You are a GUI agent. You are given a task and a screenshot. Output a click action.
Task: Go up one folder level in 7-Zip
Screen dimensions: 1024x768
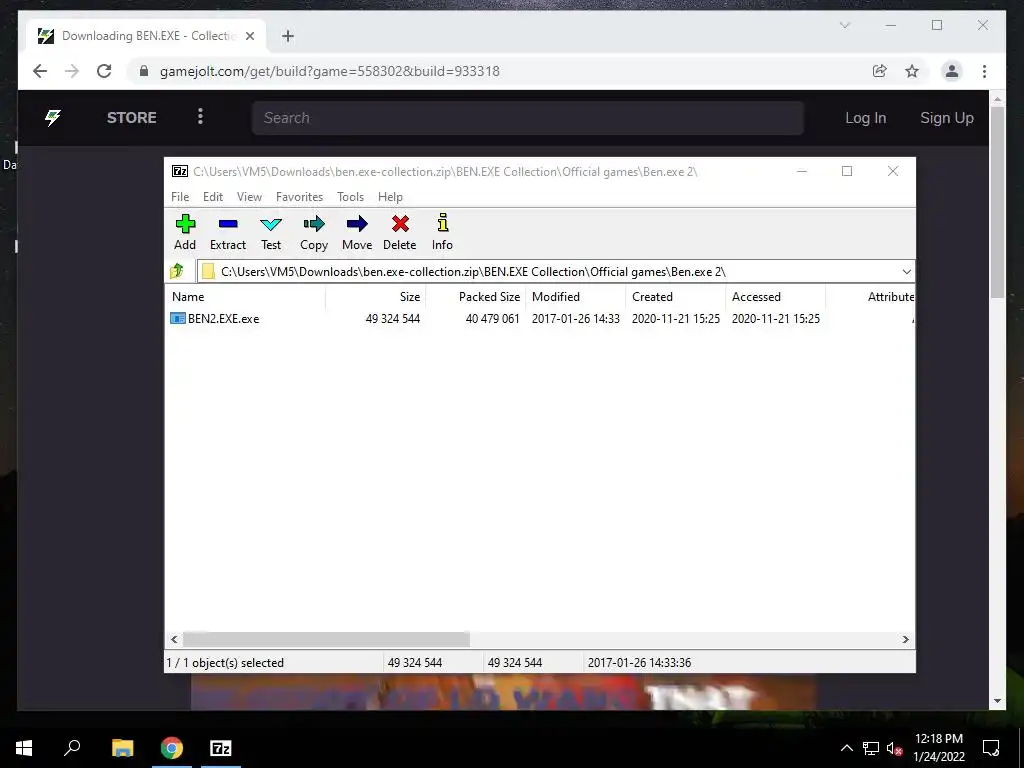(177, 271)
